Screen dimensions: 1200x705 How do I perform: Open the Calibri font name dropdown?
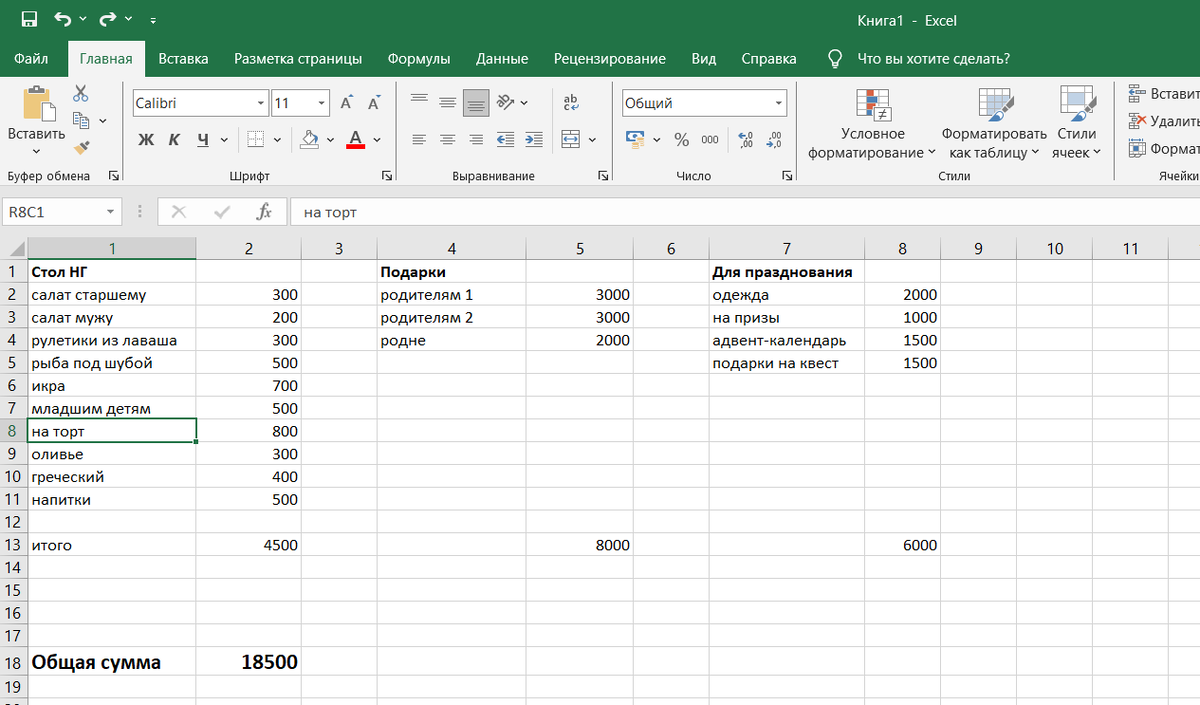[x=261, y=103]
